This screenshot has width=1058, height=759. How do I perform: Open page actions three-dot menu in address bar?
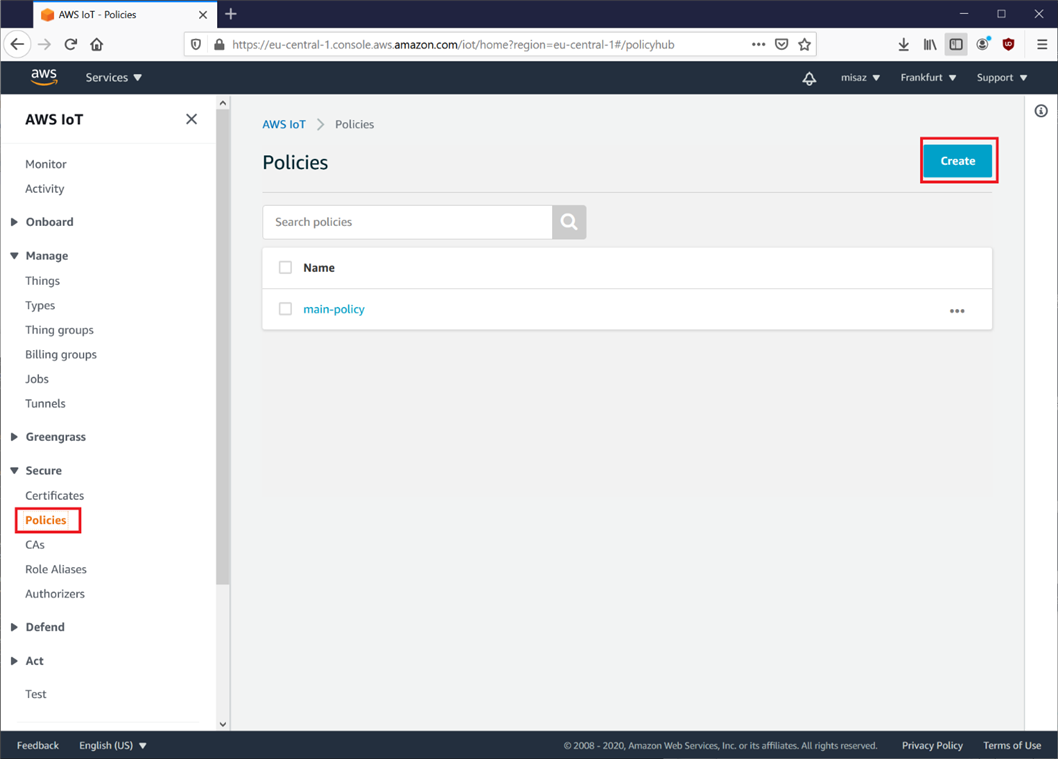758,45
